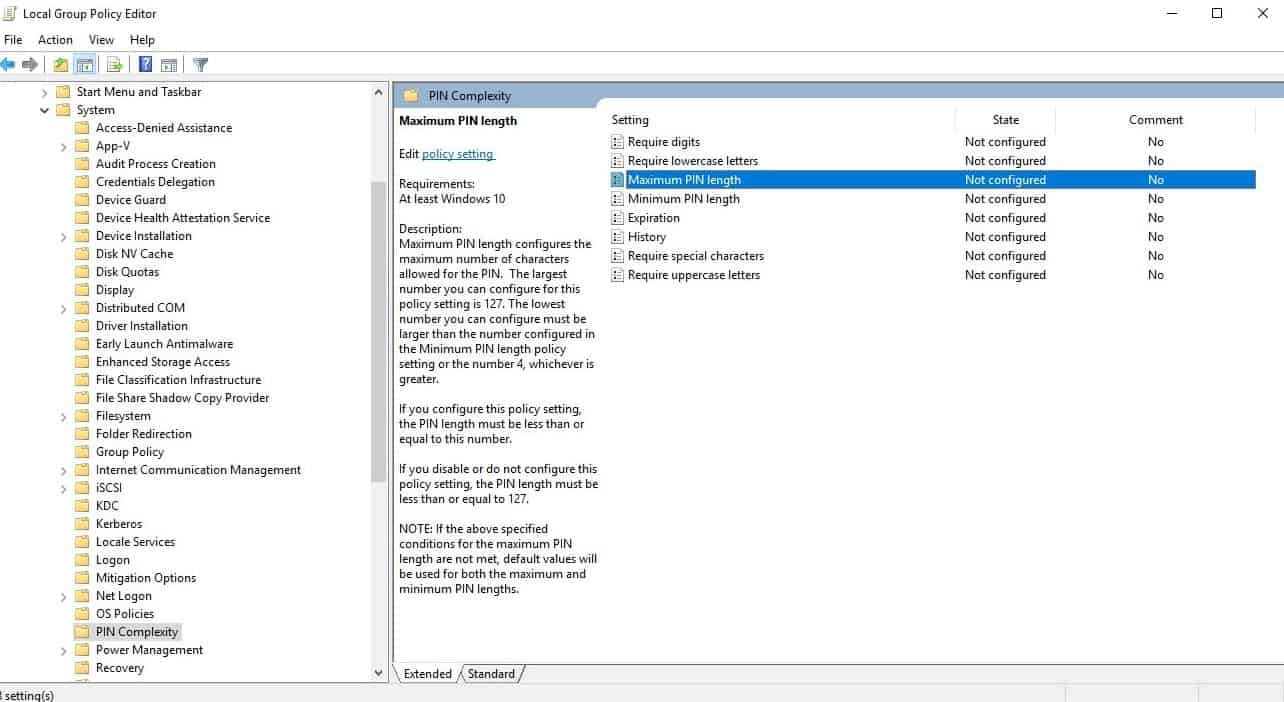This screenshot has height=702, width=1284.
Task: Expand the Distributed COM node
Action: click(x=64, y=308)
